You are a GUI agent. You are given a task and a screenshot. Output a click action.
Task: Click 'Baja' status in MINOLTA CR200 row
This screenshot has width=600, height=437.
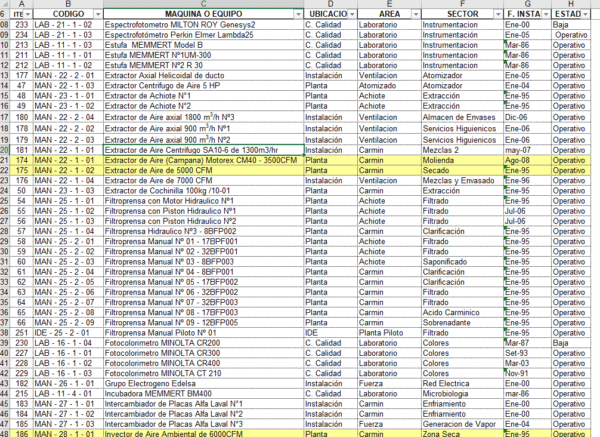[x=571, y=343]
